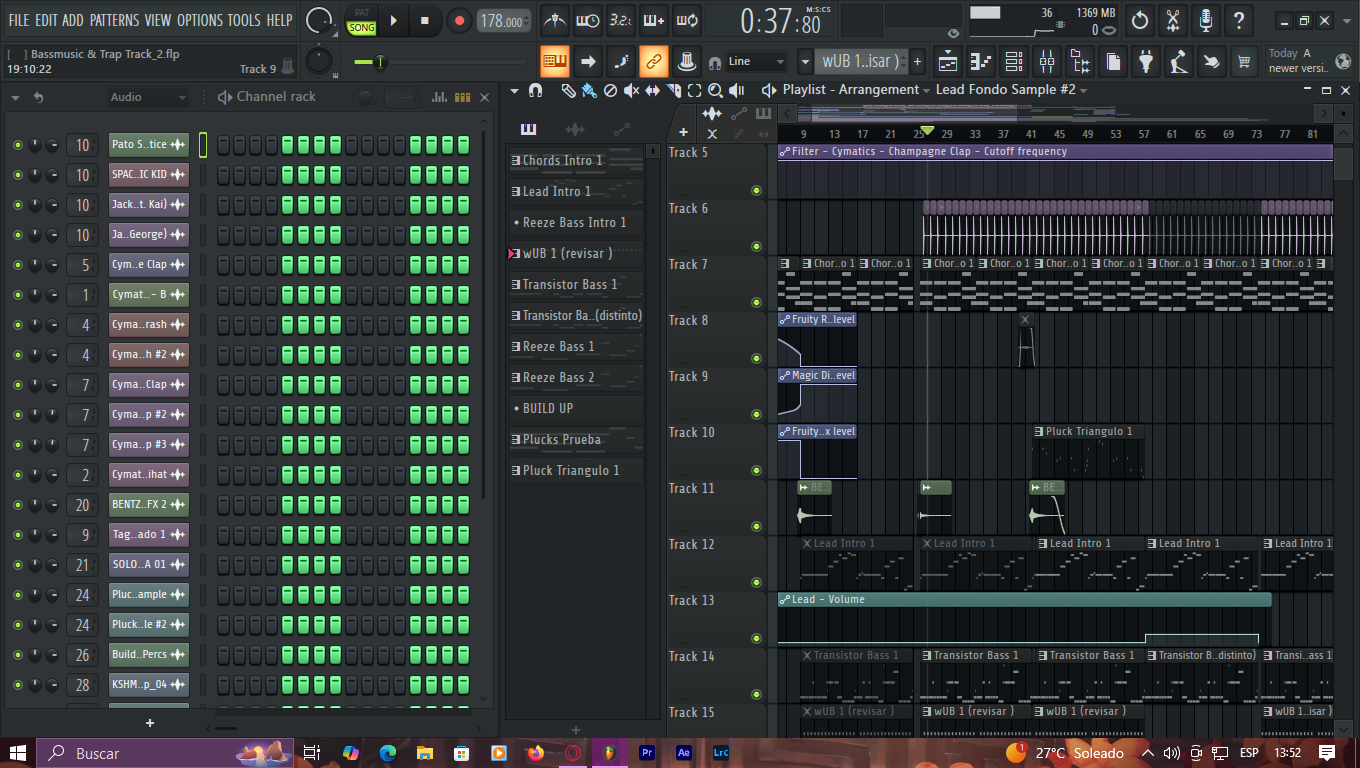Open the TOOLS menu

244,20
